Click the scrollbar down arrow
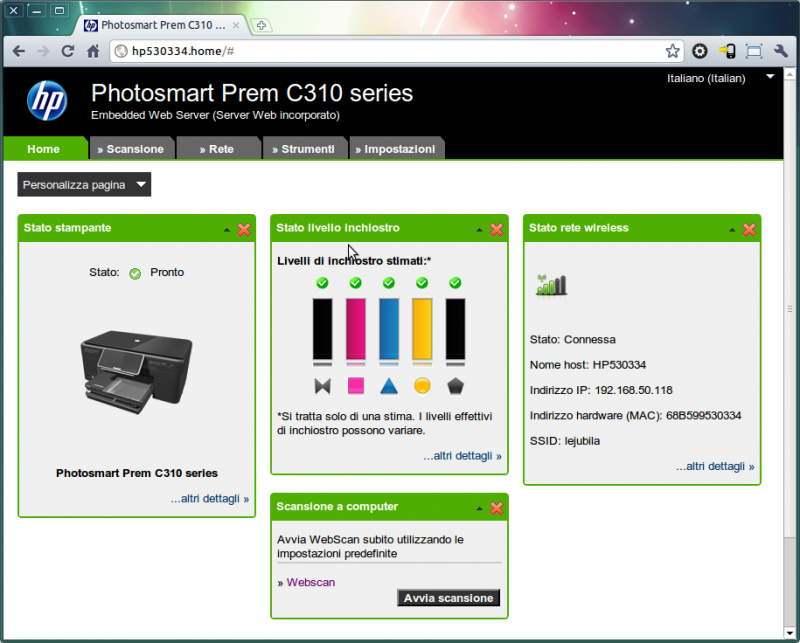Viewport: 800px width, 643px height. tap(789, 633)
